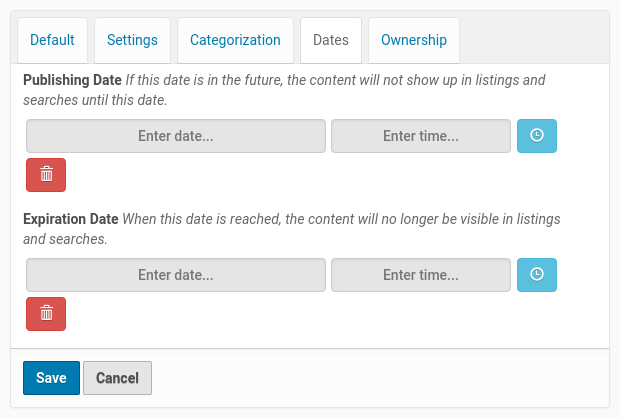Select the Dates tab
The image size is (620, 418).
pyautogui.click(x=331, y=41)
